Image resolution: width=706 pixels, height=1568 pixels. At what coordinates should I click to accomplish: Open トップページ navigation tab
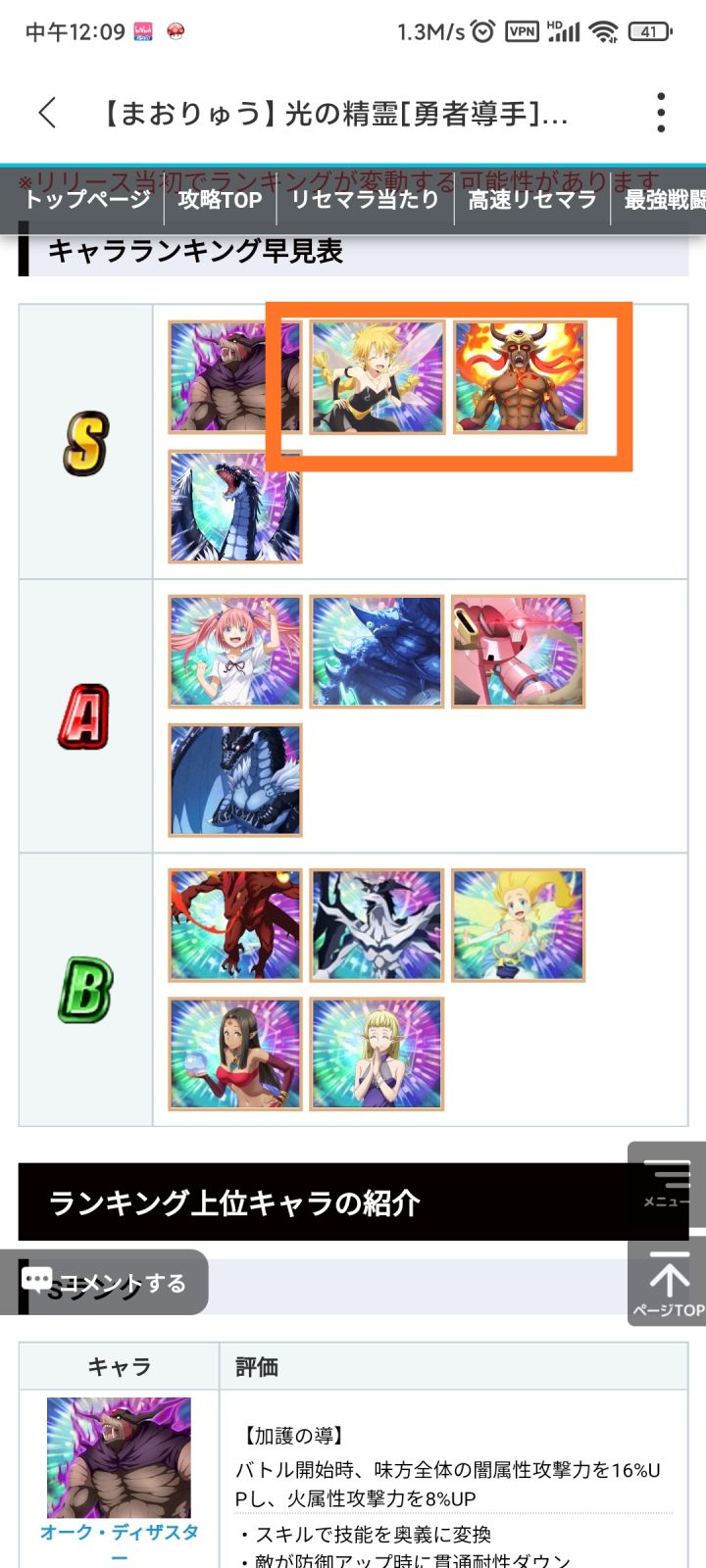point(87,200)
